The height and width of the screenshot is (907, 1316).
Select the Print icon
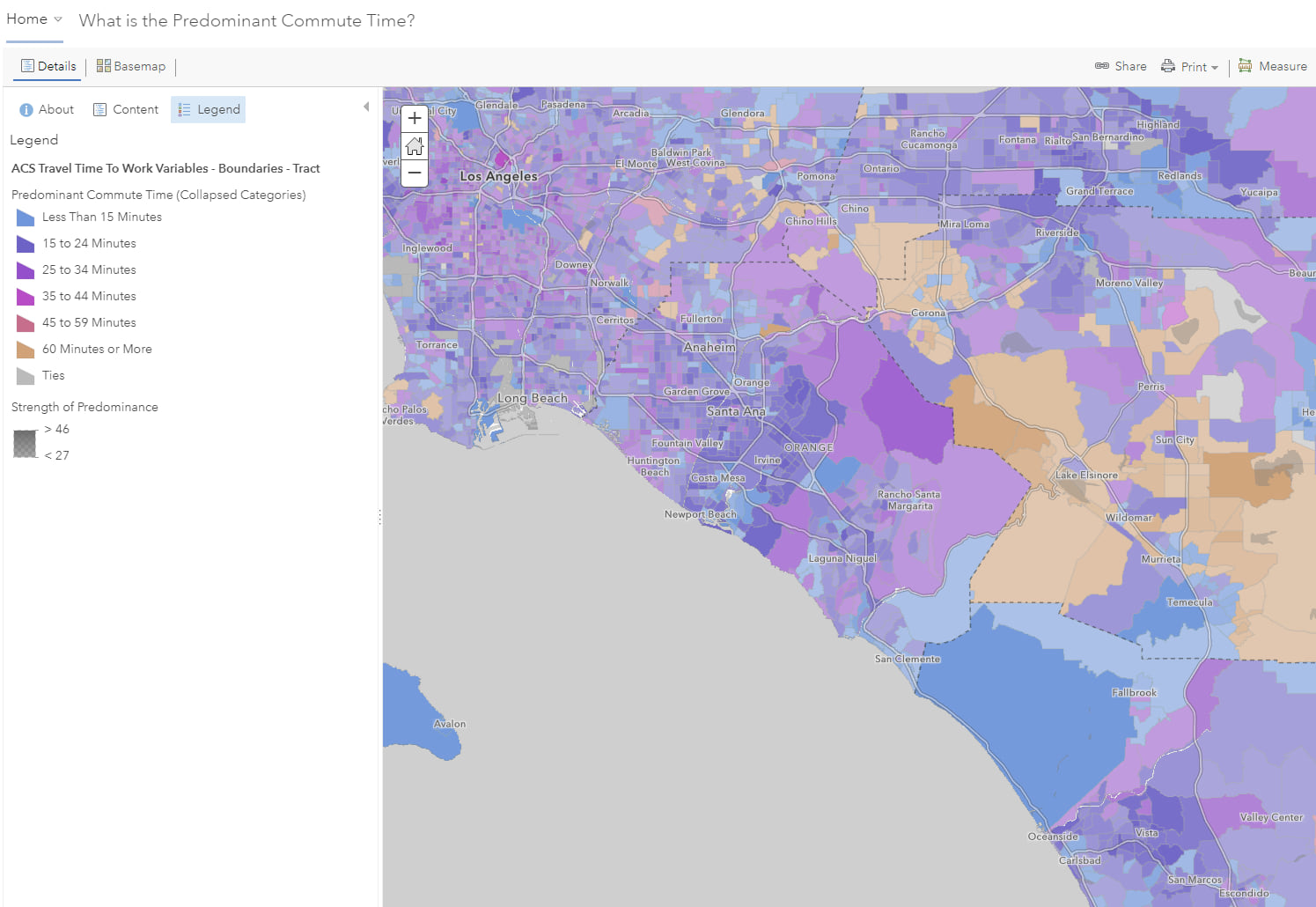(1168, 66)
